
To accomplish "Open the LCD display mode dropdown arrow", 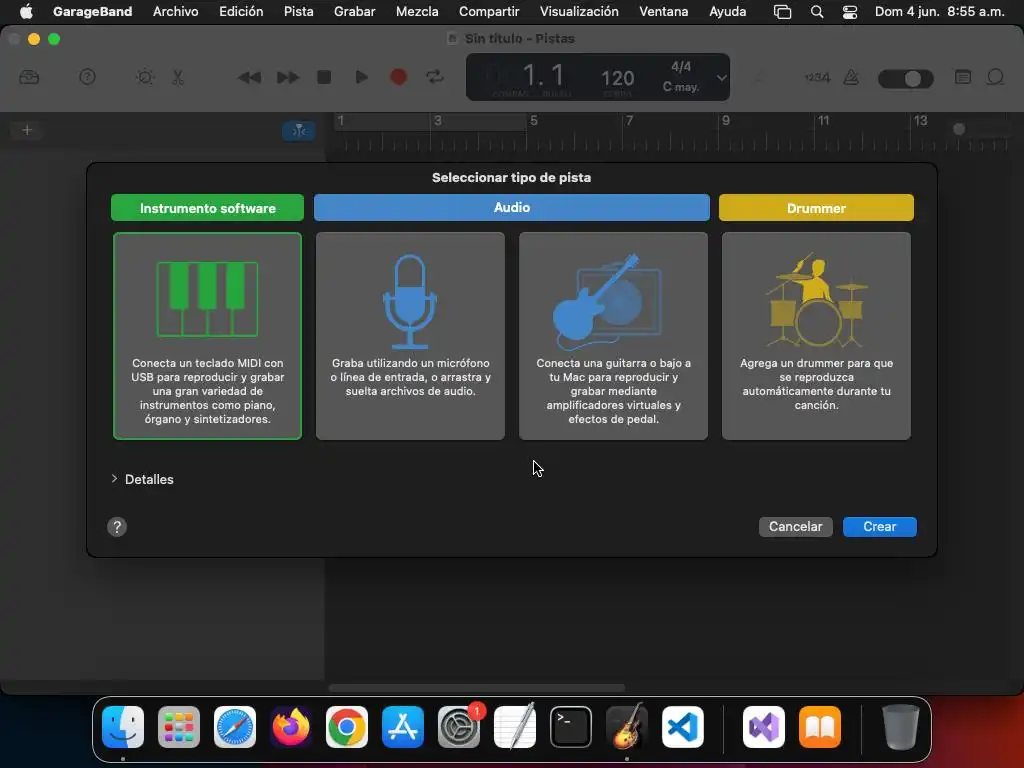I will (721, 77).
